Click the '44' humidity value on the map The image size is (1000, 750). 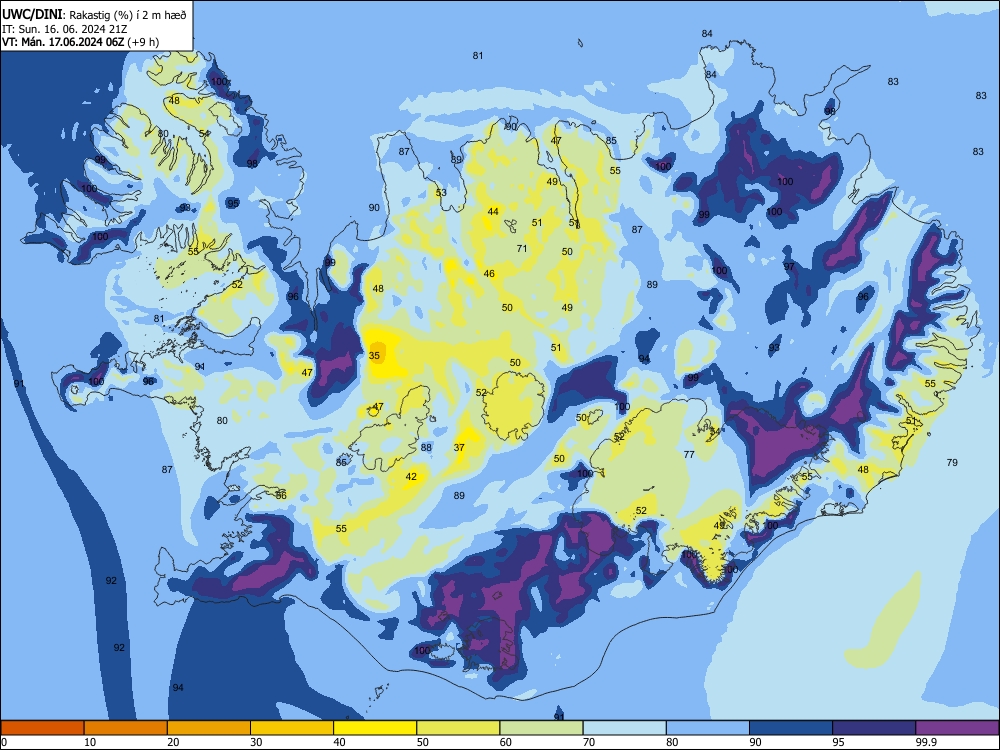(493, 211)
